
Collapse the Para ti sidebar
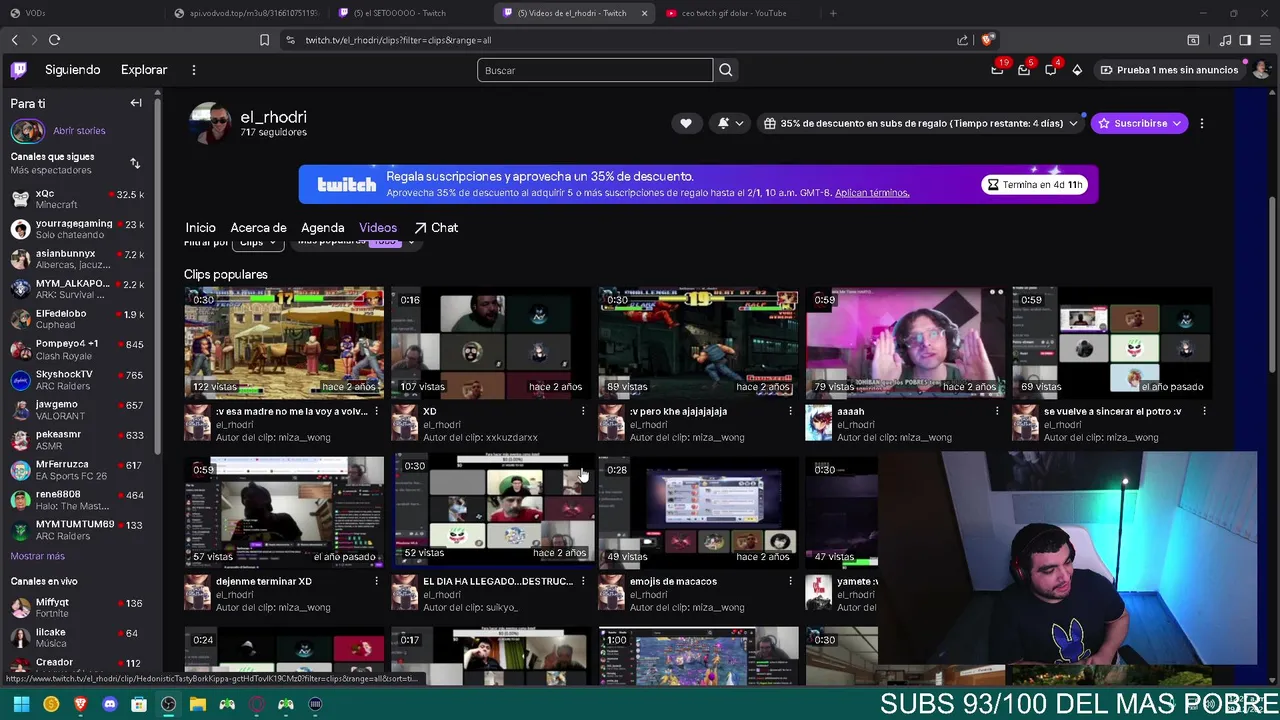[x=136, y=103]
